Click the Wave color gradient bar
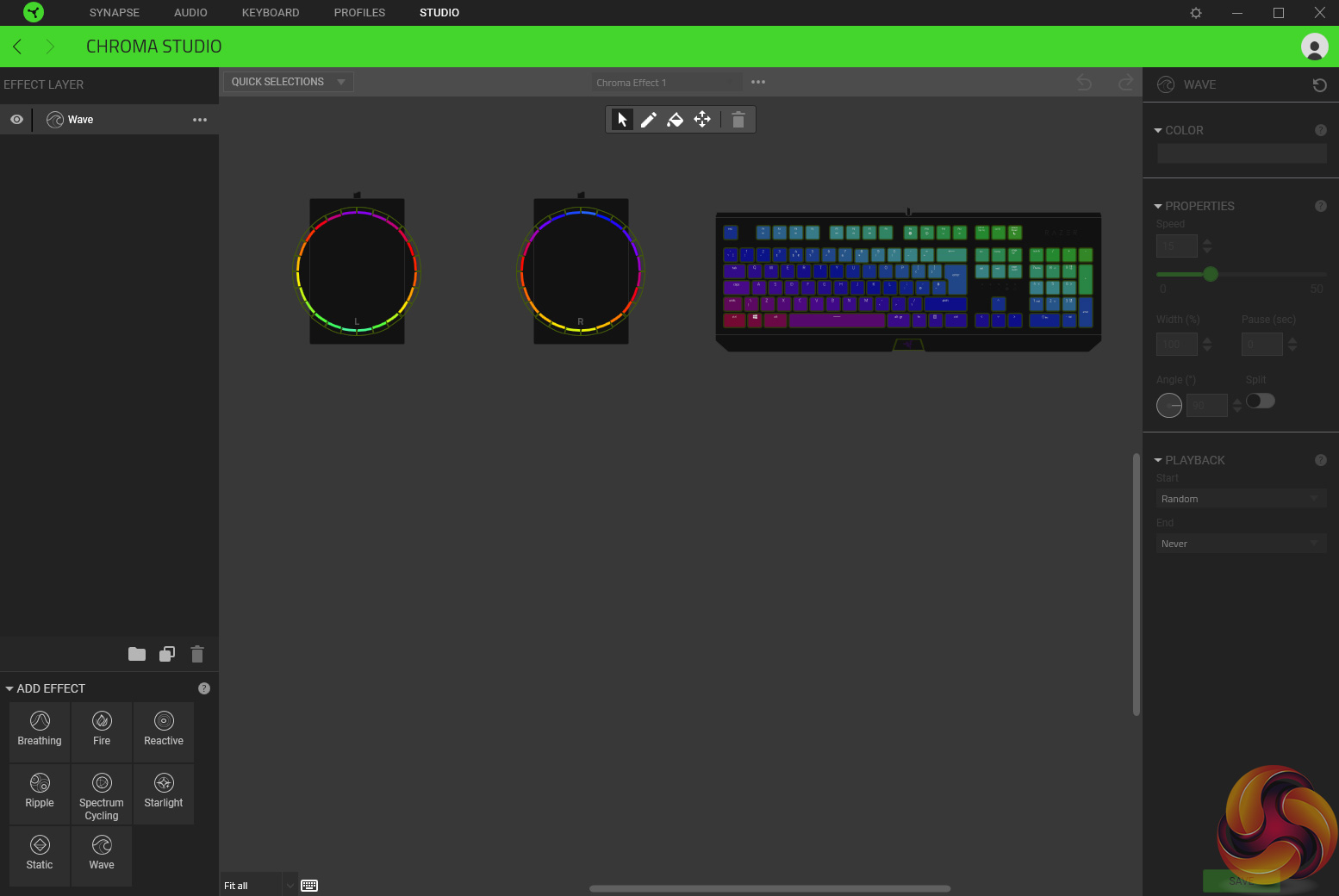Viewport: 1339px width, 896px height. click(x=1242, y=153)
